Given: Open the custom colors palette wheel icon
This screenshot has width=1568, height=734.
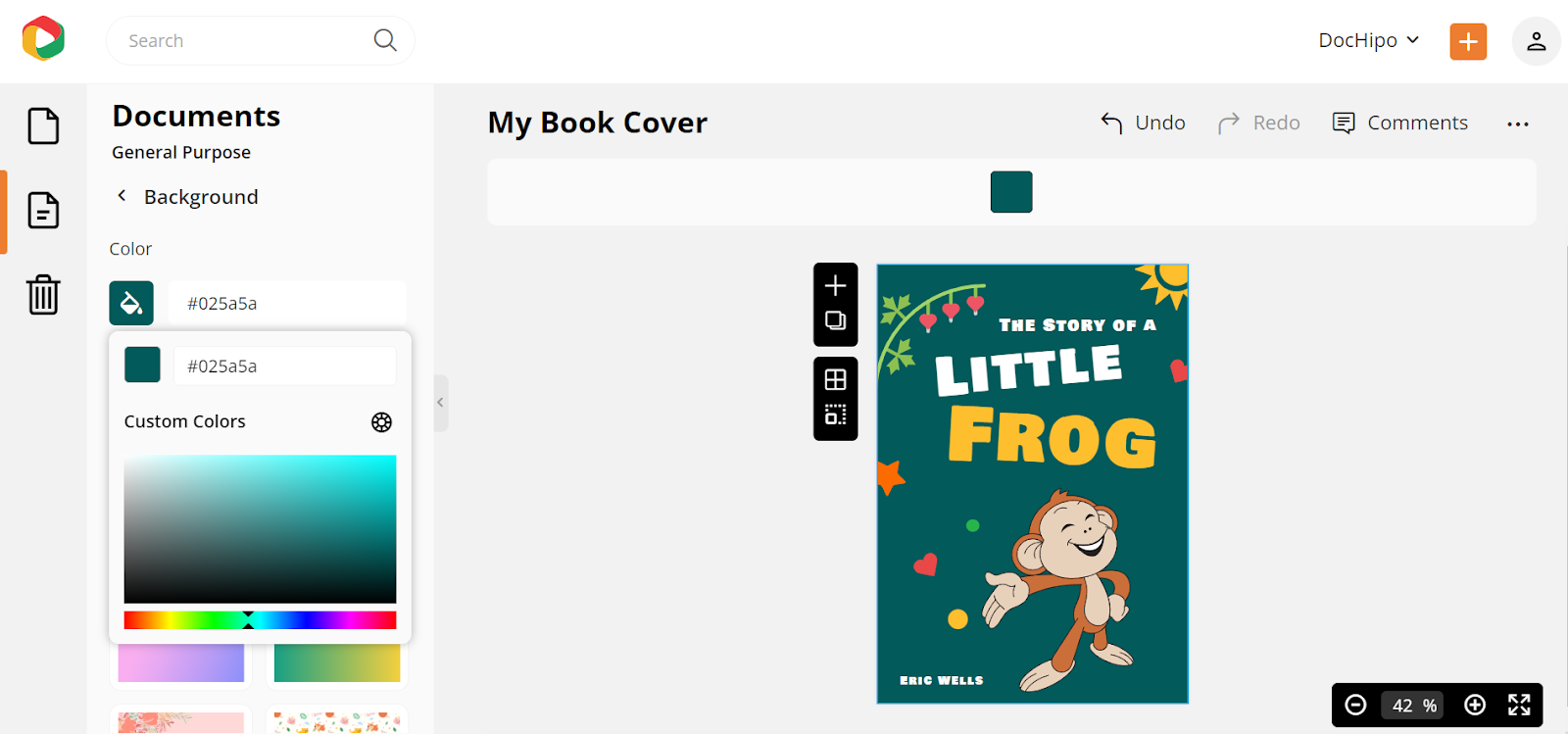Looking at the screenshot, I should pos(381,422).
